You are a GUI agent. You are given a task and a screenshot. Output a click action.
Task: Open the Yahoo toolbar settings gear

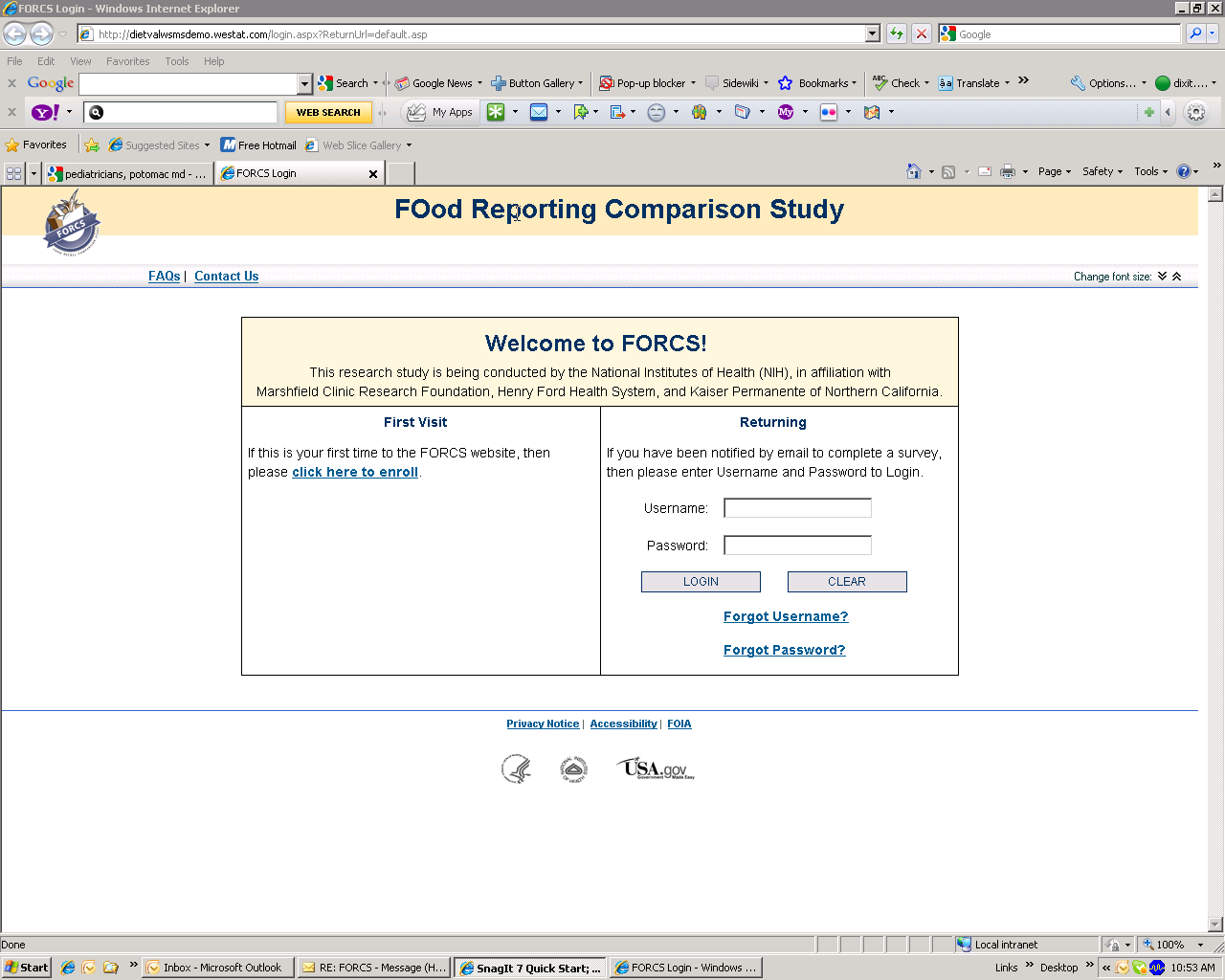pos(1195,113)
